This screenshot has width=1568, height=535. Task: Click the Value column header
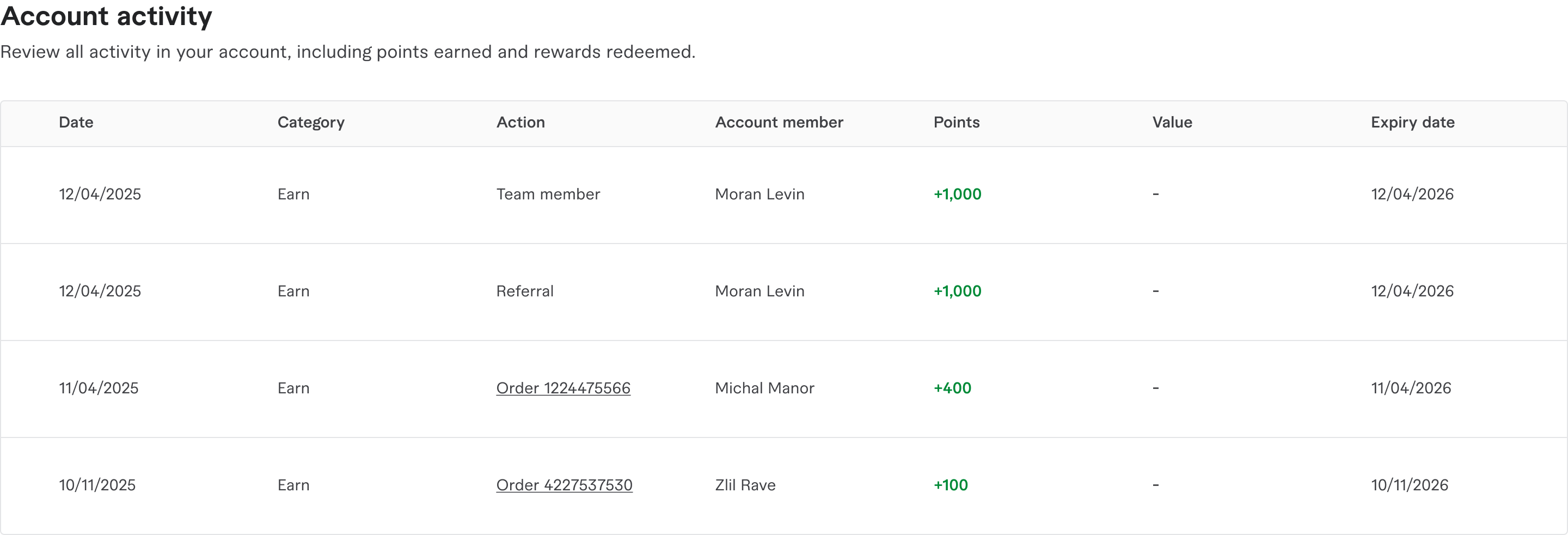click(1172, 123)
